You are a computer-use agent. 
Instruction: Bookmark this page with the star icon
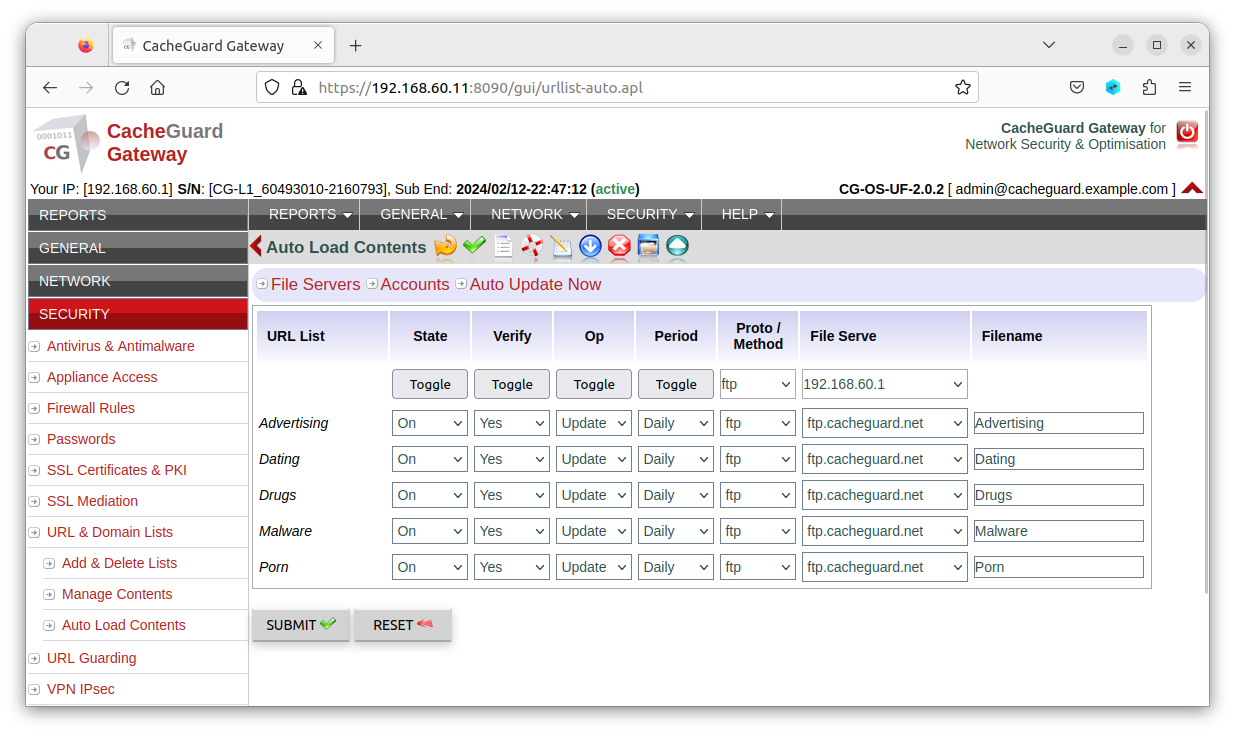pos(962,87)
